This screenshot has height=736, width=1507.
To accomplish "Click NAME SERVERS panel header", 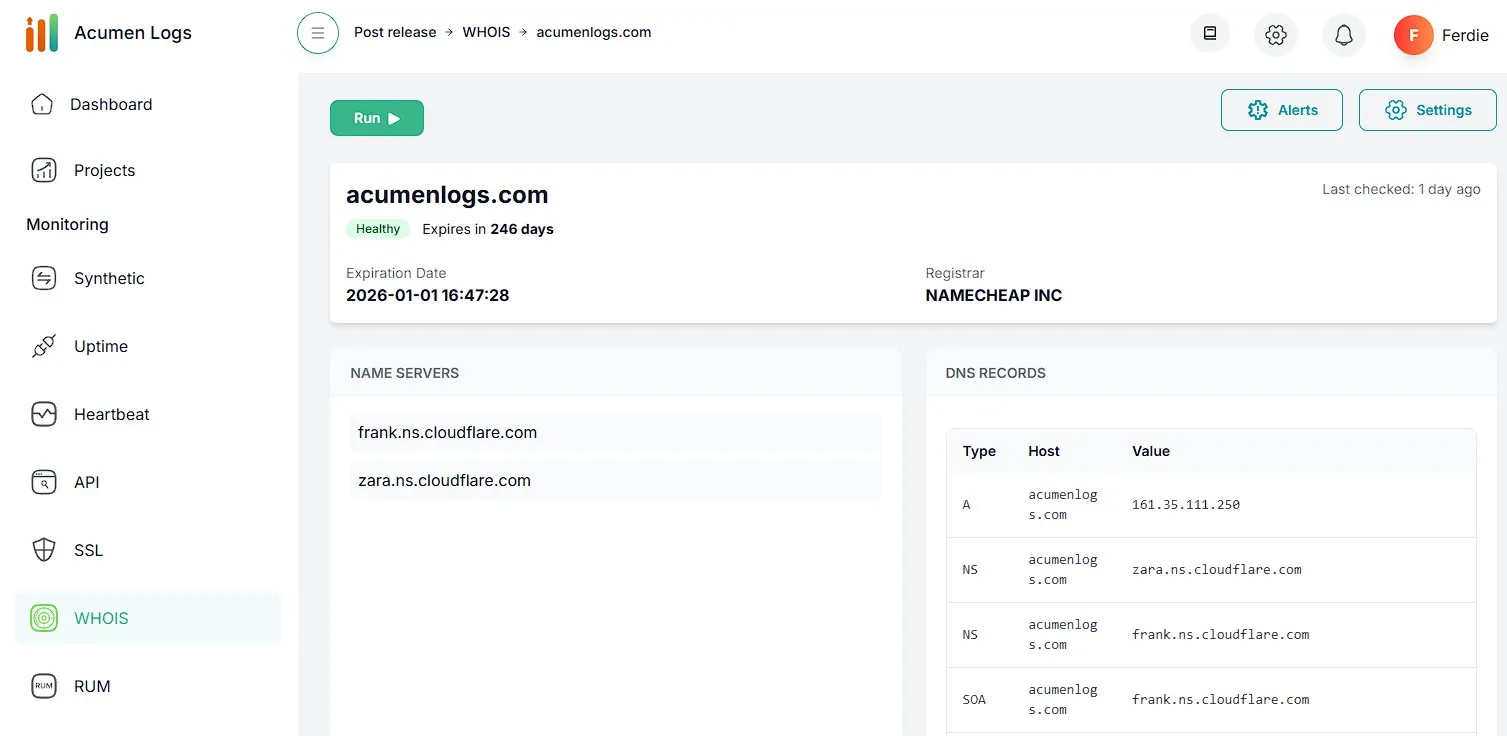I will coord(405,373).
